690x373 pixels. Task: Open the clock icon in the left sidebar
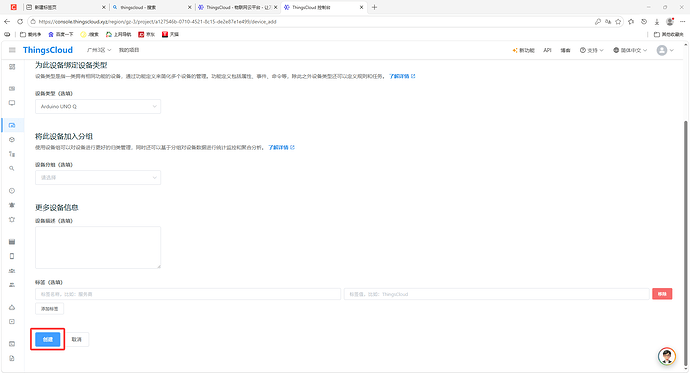[x=12, y=191]
